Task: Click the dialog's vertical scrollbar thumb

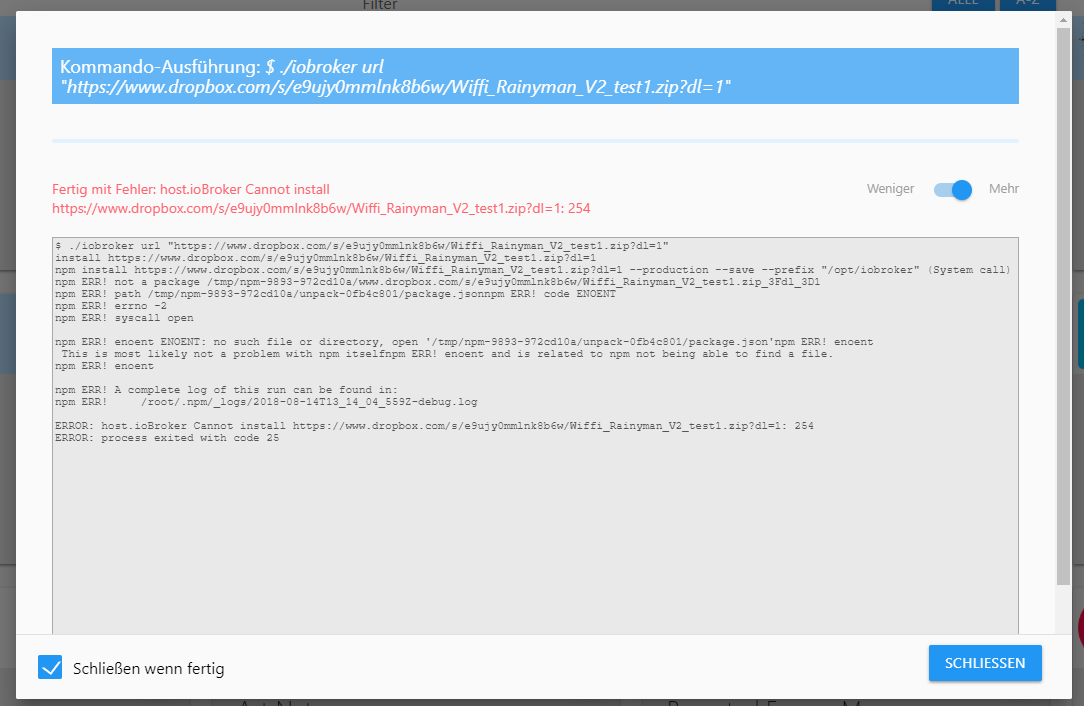Action: [x=1063, y=306]
